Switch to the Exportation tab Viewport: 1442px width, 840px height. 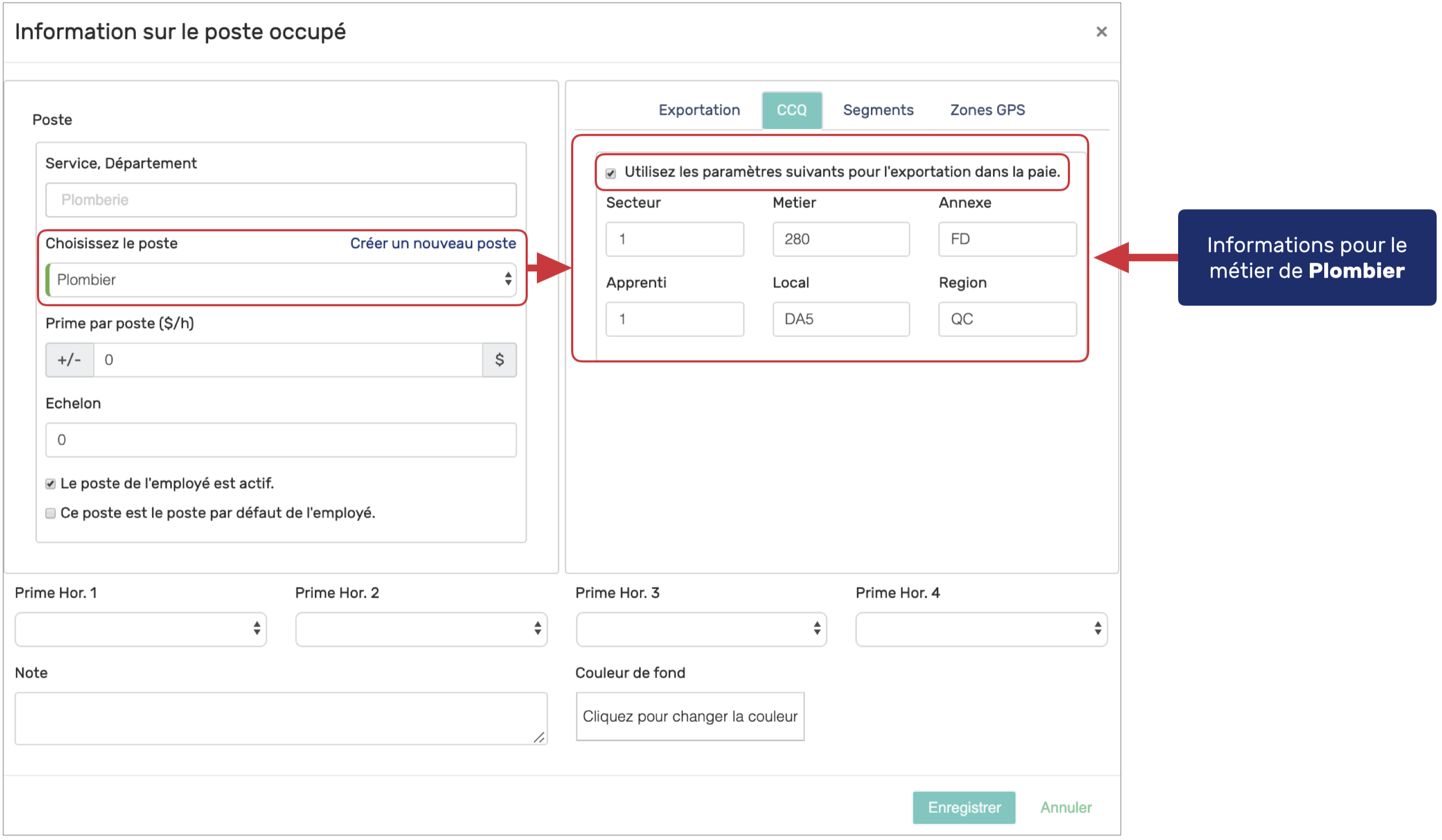pyautogui.click(x=699, y=110)
